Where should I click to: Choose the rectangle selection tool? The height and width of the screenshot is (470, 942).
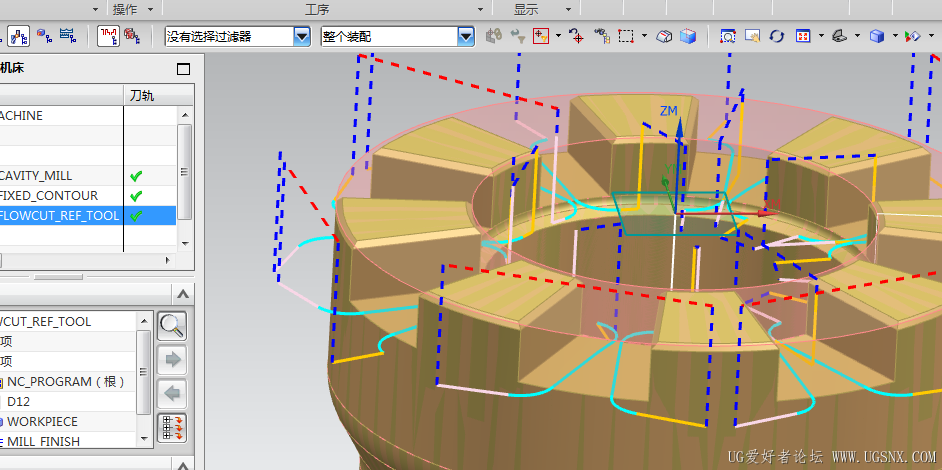626,36
